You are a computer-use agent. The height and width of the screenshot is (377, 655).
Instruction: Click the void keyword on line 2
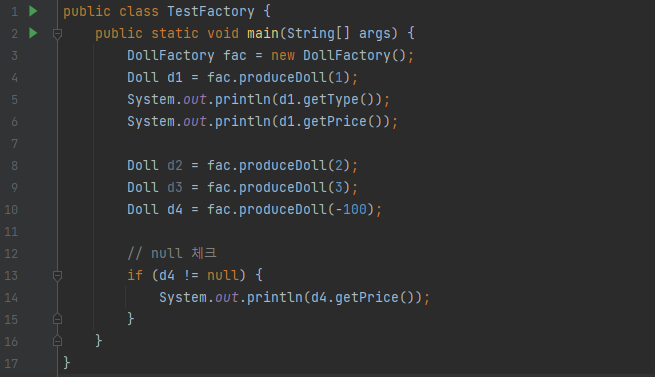click(223, 33)
